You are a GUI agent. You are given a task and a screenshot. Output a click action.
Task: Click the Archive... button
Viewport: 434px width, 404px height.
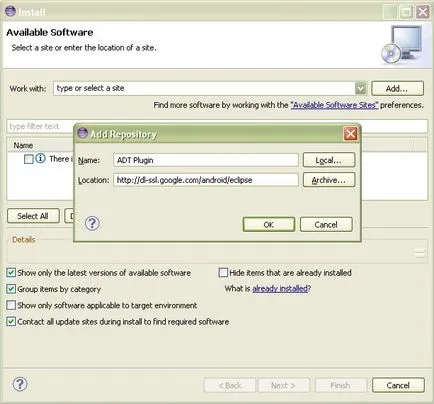[x=329, y=180]
